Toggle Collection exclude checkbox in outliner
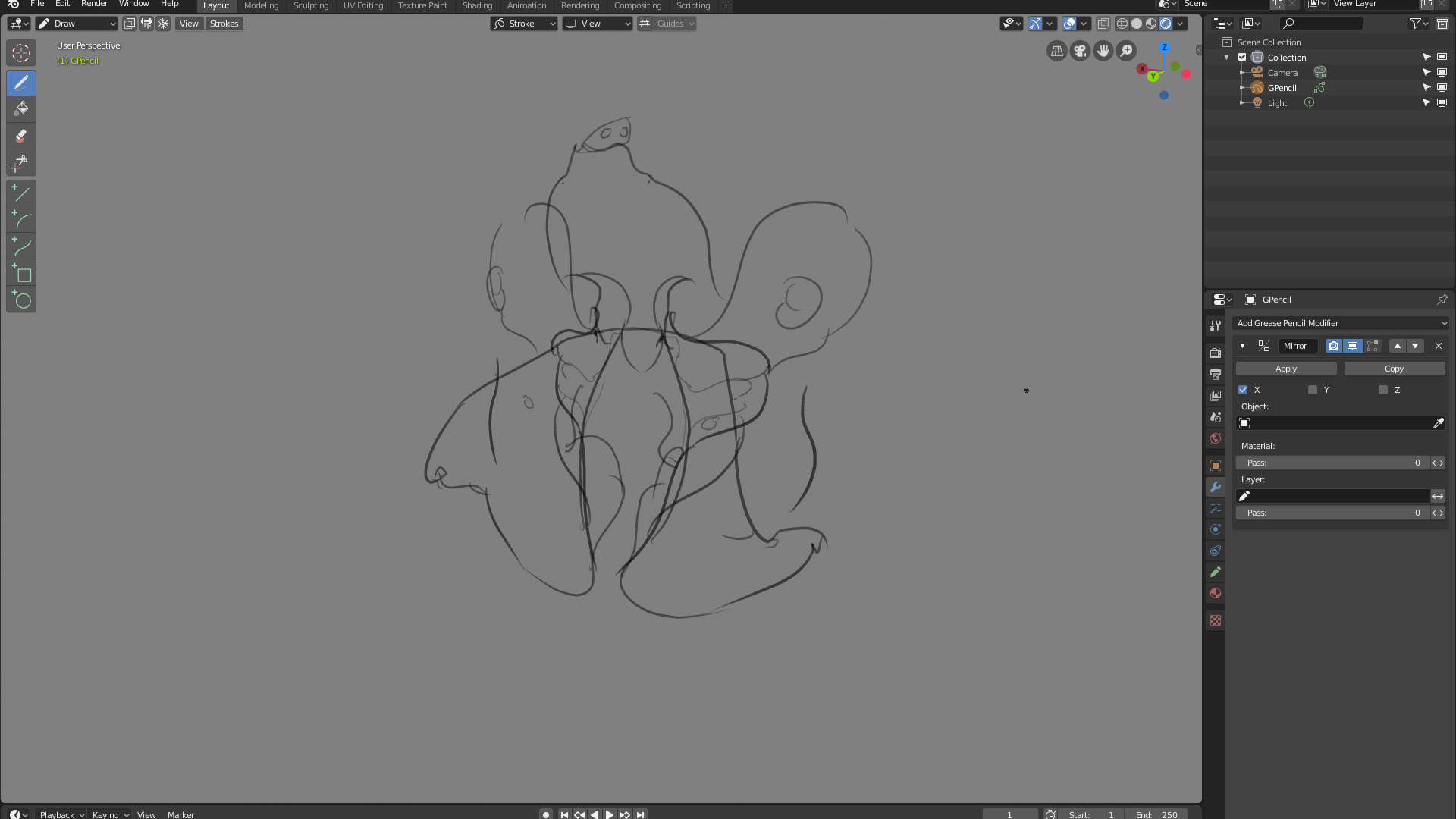Screen dimensions: 1456x819 1242,58
